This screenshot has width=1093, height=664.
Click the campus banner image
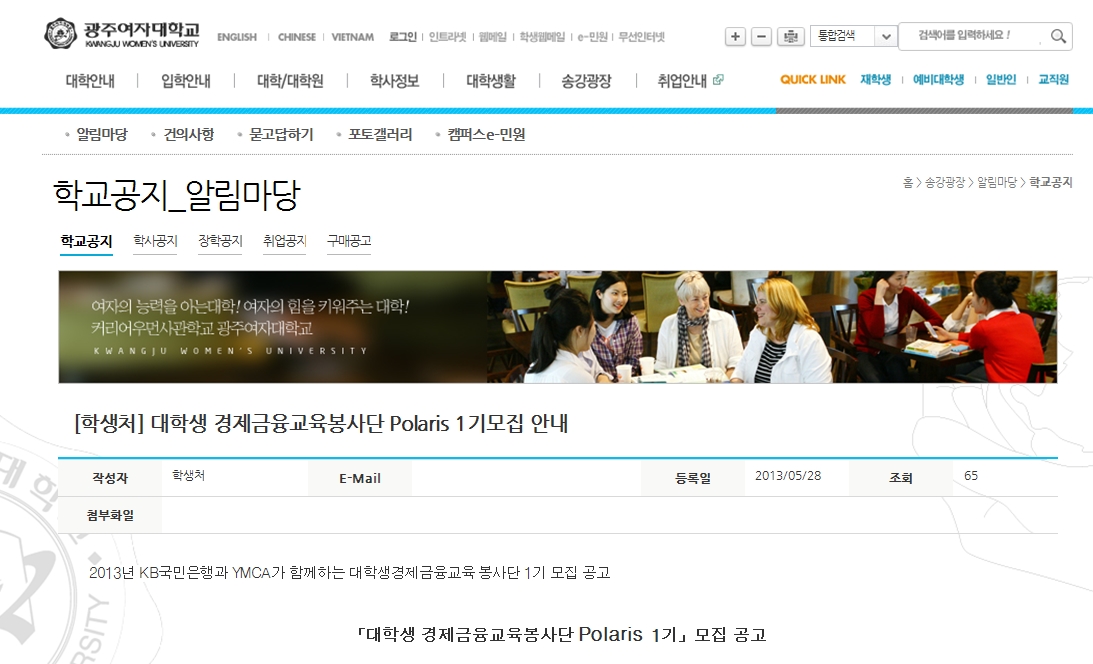click(x=558, y=327)
